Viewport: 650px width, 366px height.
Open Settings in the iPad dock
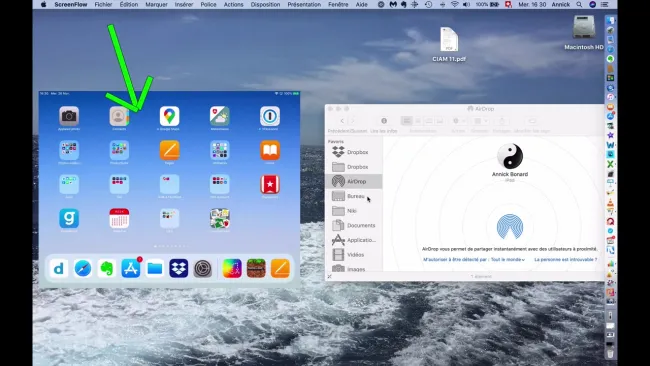[x=203, y=269]
